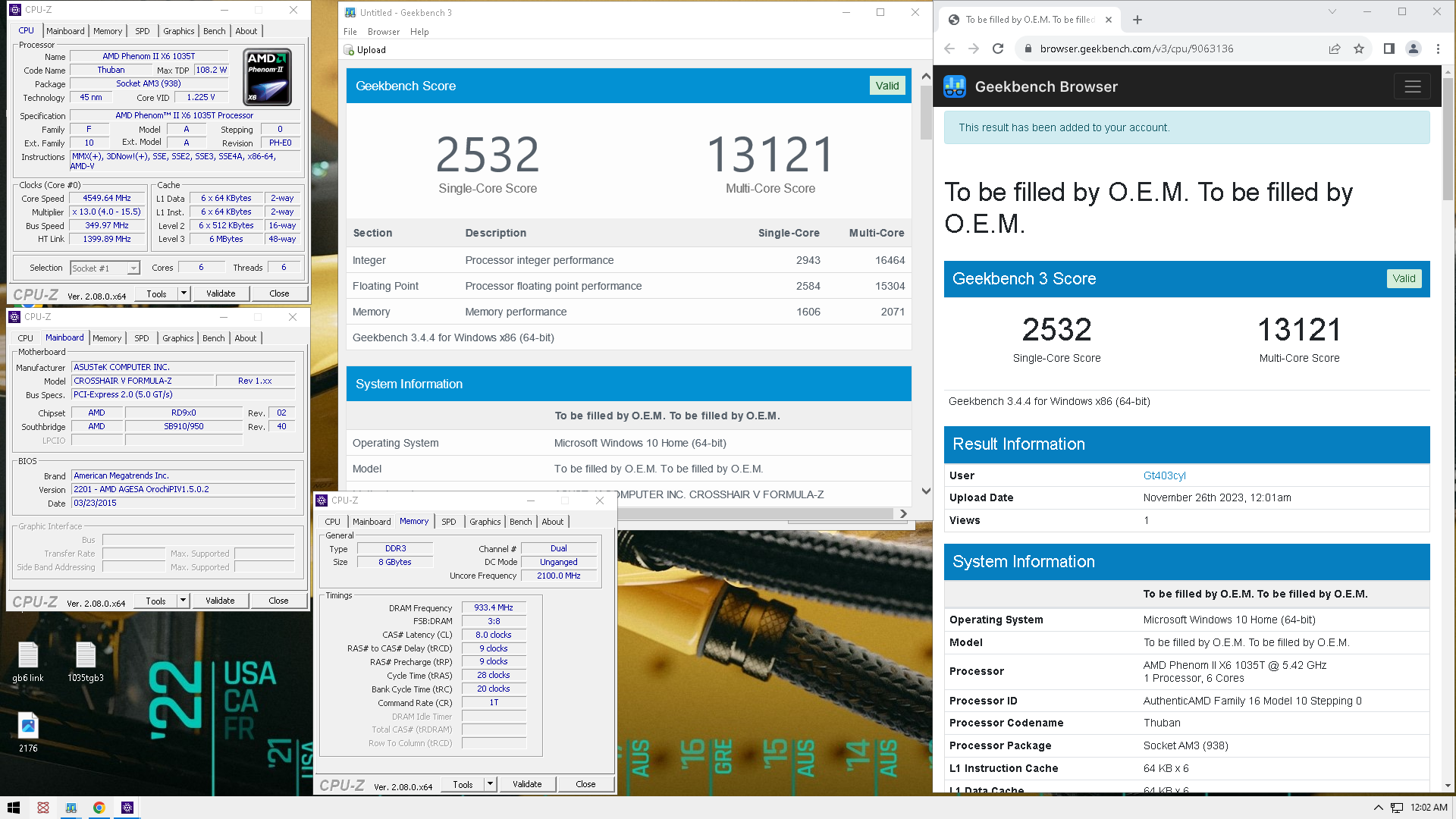Click the Geekbench icon in taskbar
The height and width of the screenshot is (819, 1456).
[71, 808]
